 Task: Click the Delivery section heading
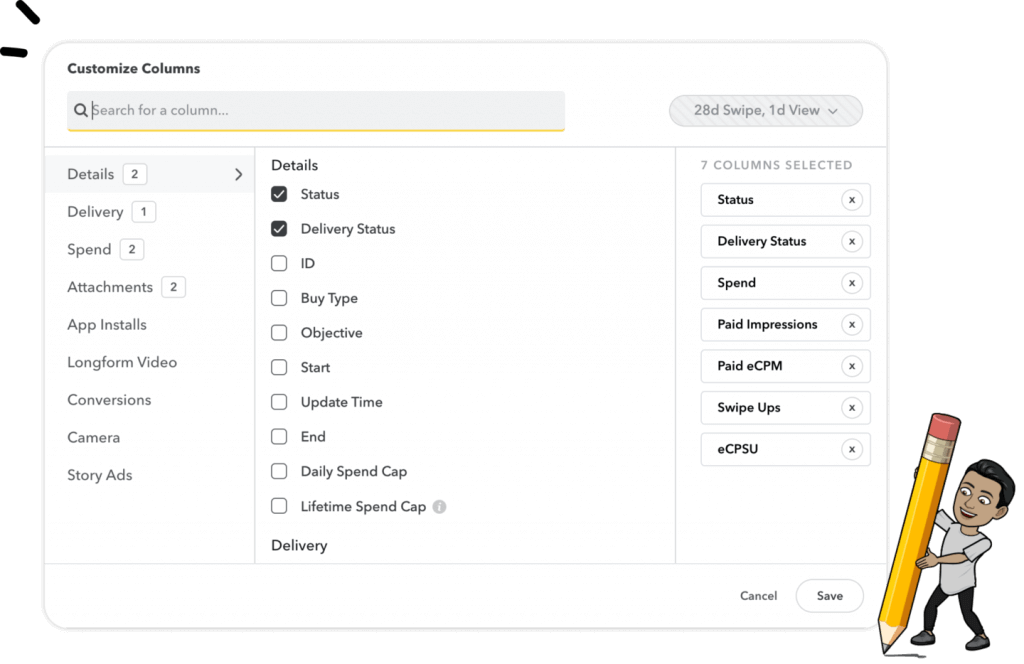coord(299,545)
